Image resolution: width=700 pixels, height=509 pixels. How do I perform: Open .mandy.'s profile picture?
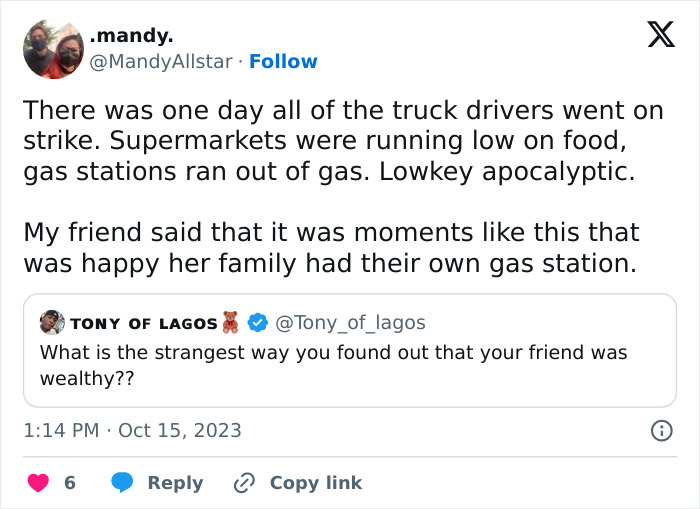[x=52, y=49]
